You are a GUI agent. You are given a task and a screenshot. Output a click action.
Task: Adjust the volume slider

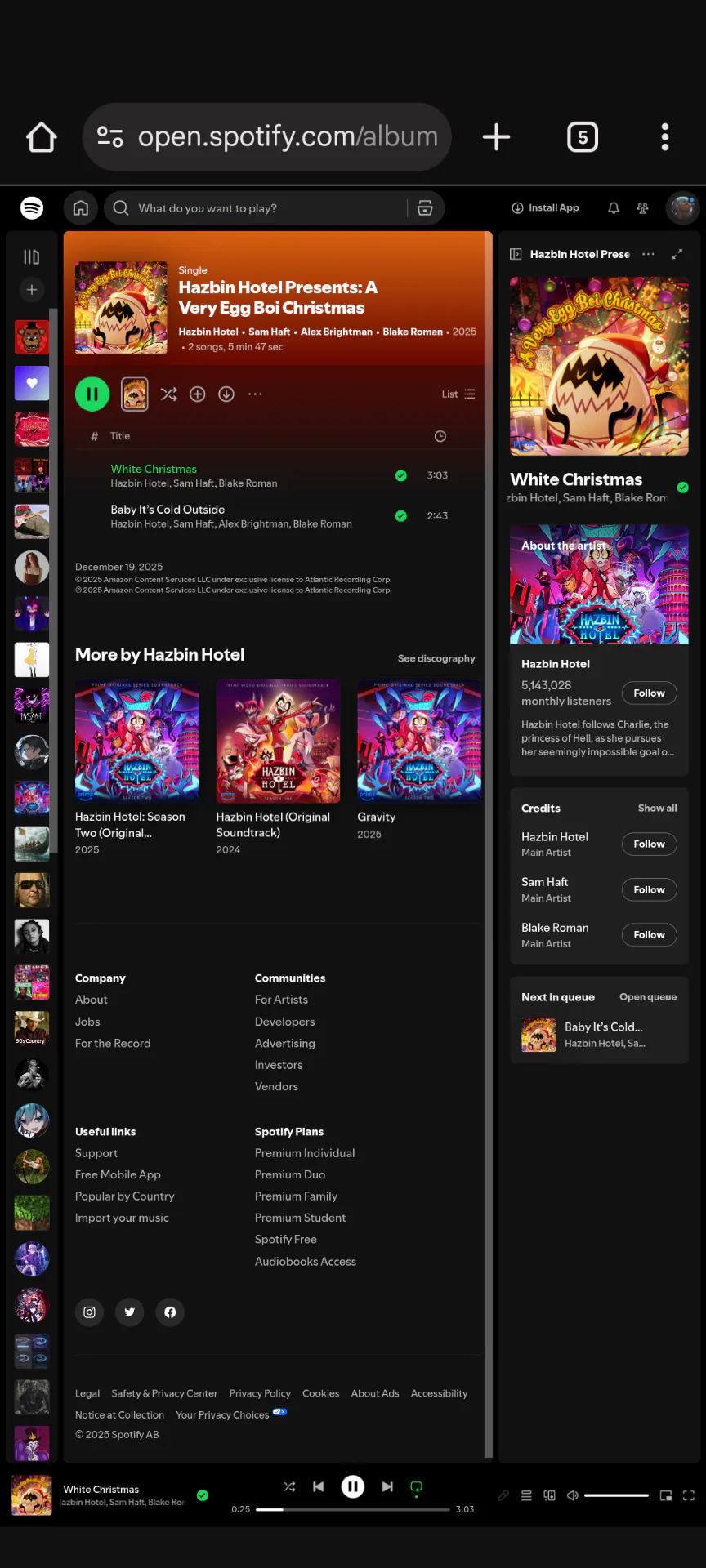coord(616,1495)
